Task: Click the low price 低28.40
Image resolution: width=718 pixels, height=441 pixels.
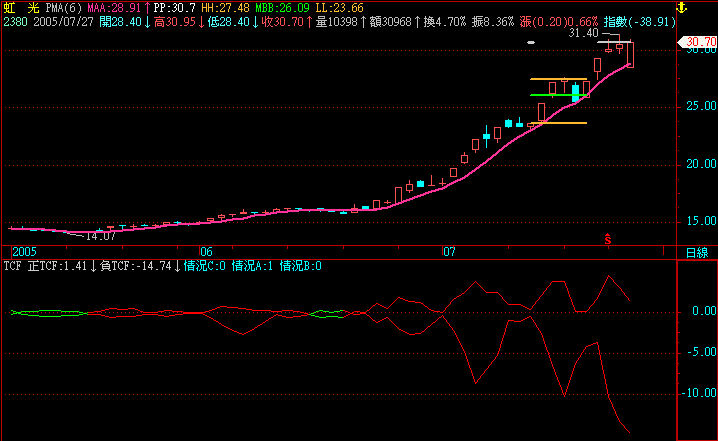Action: pos(228,22)
